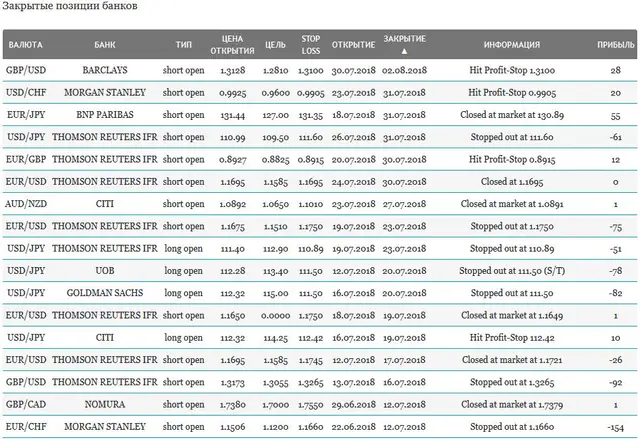Image resolution: width=640 pixels, height=439 pixels.
Task: Click target value 0.0000
Action: click(x=276, y=315)
